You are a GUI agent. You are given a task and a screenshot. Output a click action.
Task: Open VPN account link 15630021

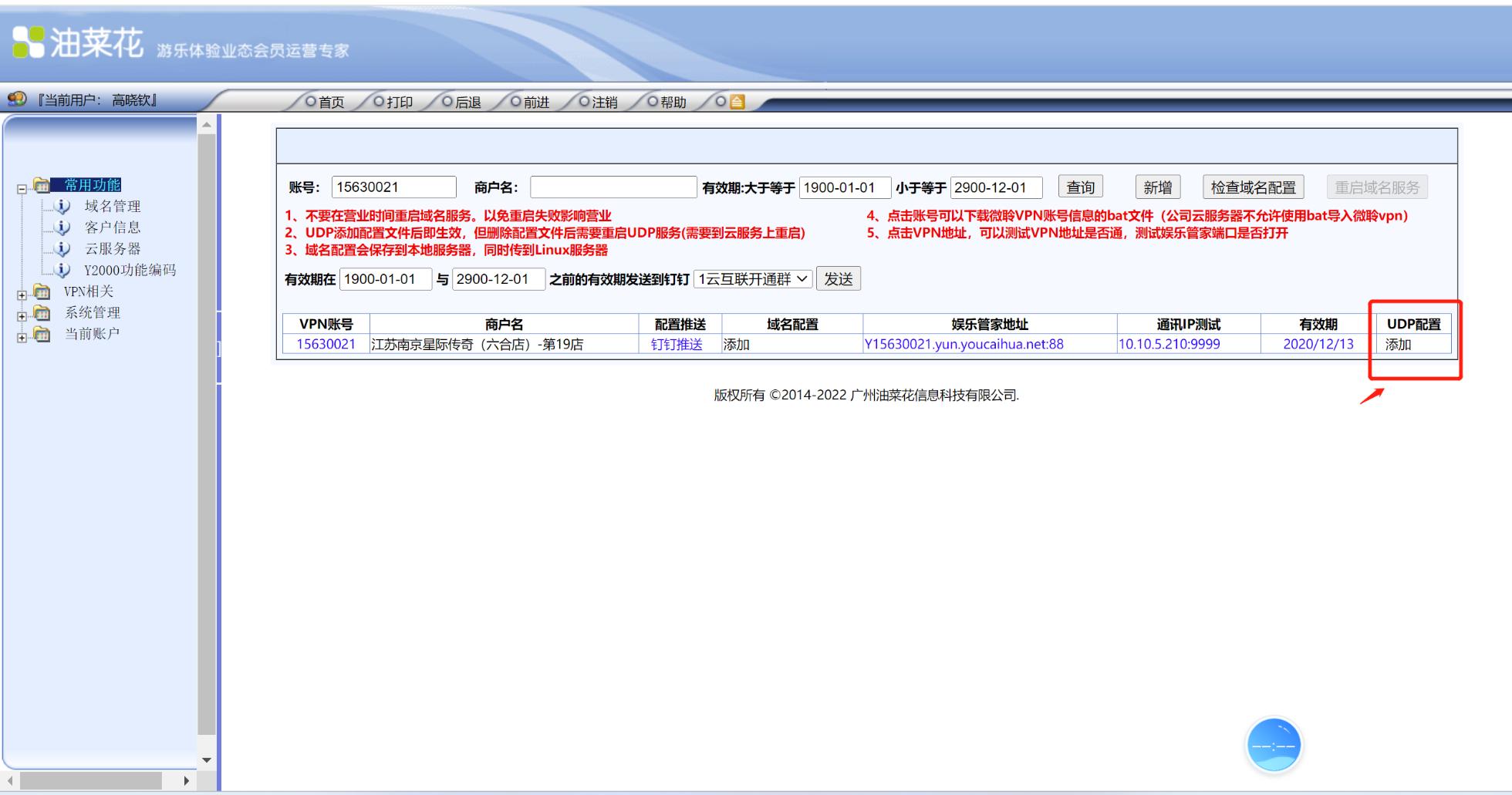326,345
